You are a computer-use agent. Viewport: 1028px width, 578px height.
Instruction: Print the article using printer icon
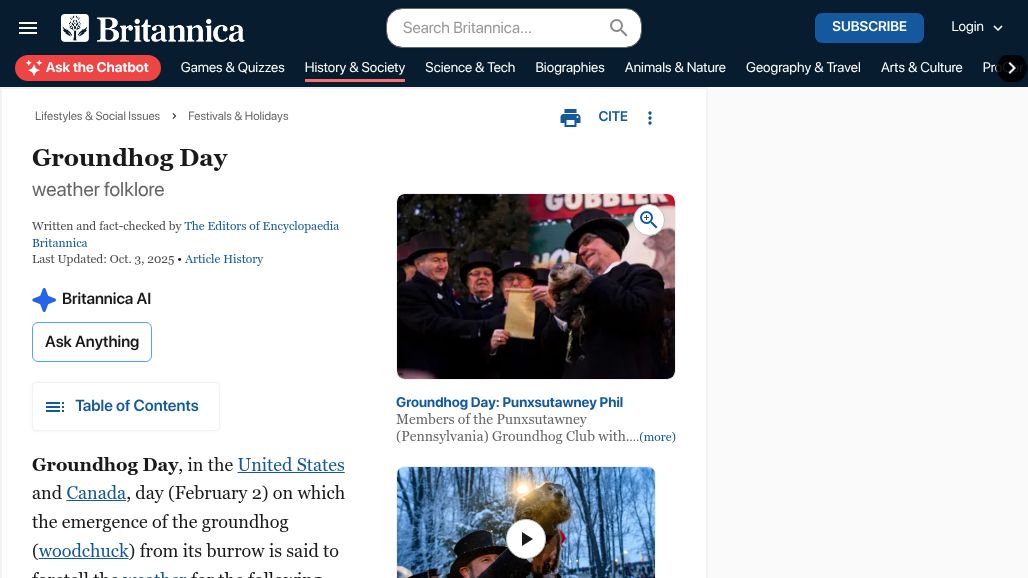[570, 118]
